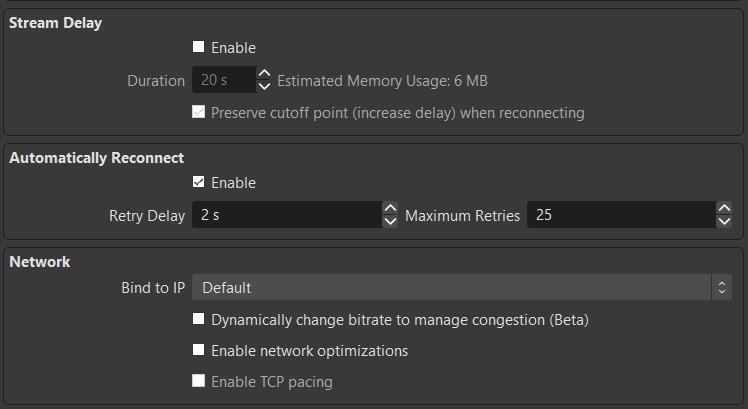Image resolution: width=748 pixels, height=409 pixels.
Task: Decrease Maximum Retries with down arrow
Action: coord(724,222)
